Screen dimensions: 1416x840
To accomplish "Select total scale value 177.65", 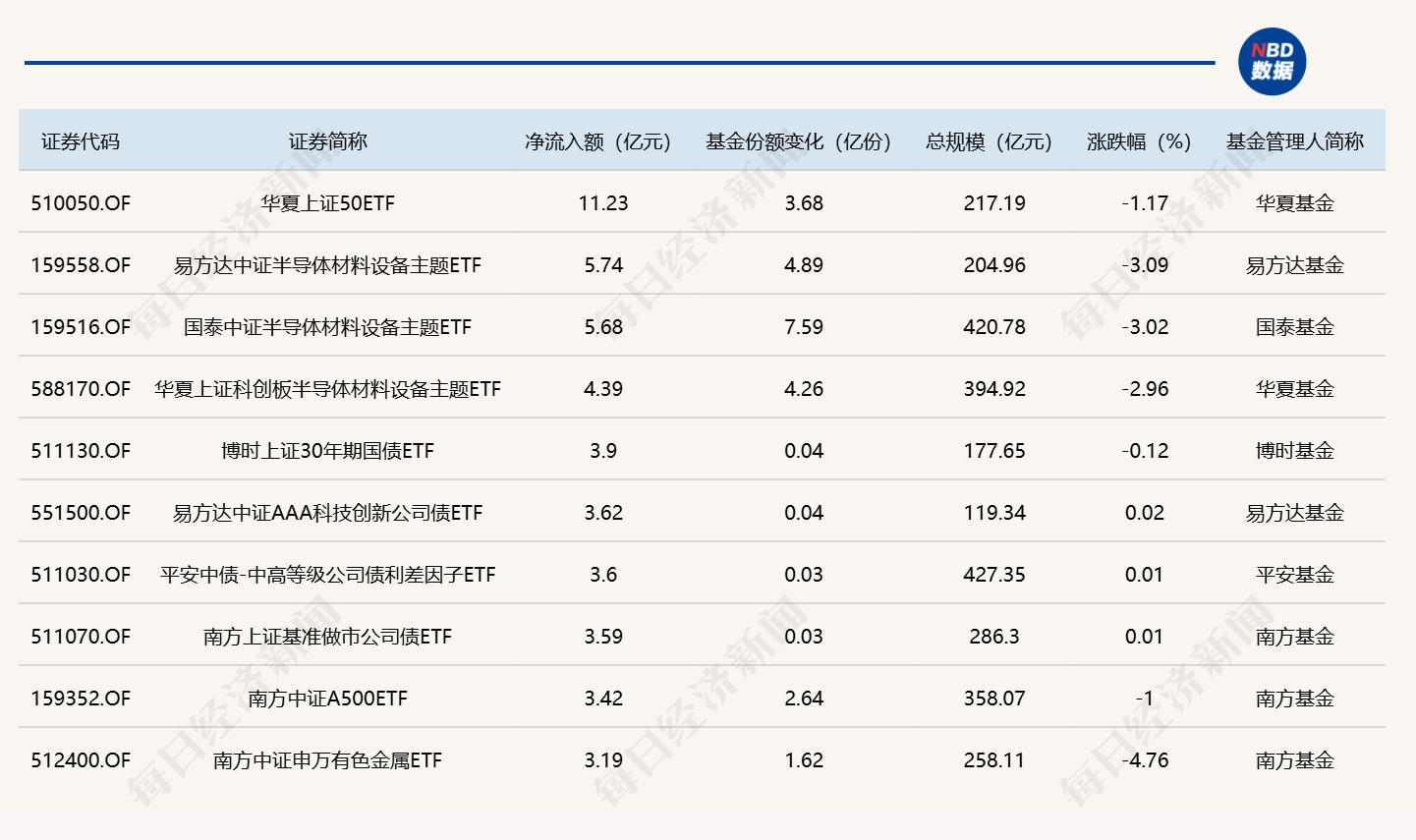I will (994, 451).
